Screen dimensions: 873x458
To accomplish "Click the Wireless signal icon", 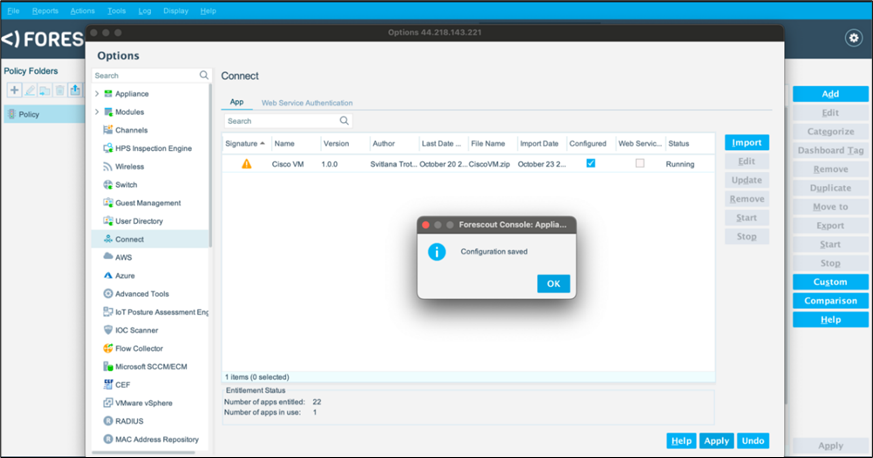I will pyautogui.click(x=108, y=166).
